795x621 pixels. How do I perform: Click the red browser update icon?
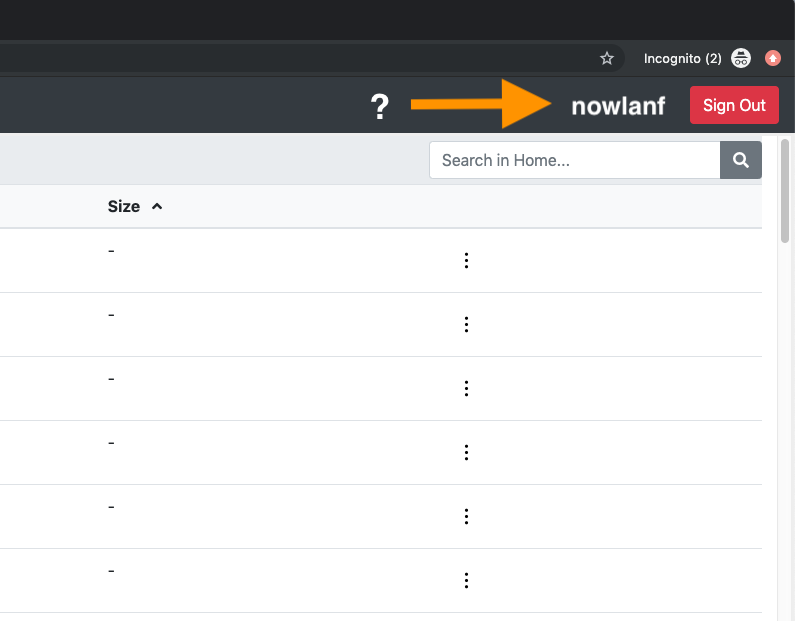(772, 58)
